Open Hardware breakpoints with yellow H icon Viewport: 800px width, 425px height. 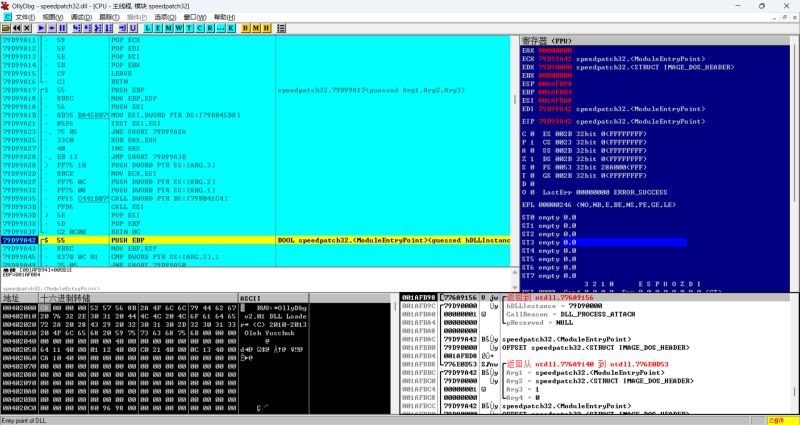click(266, 28)
